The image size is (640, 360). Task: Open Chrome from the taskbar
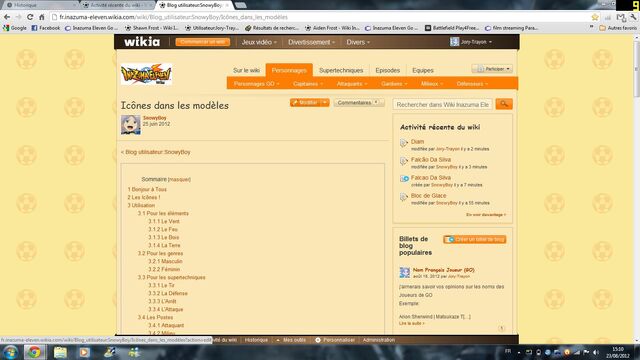(x=34, y=352)
